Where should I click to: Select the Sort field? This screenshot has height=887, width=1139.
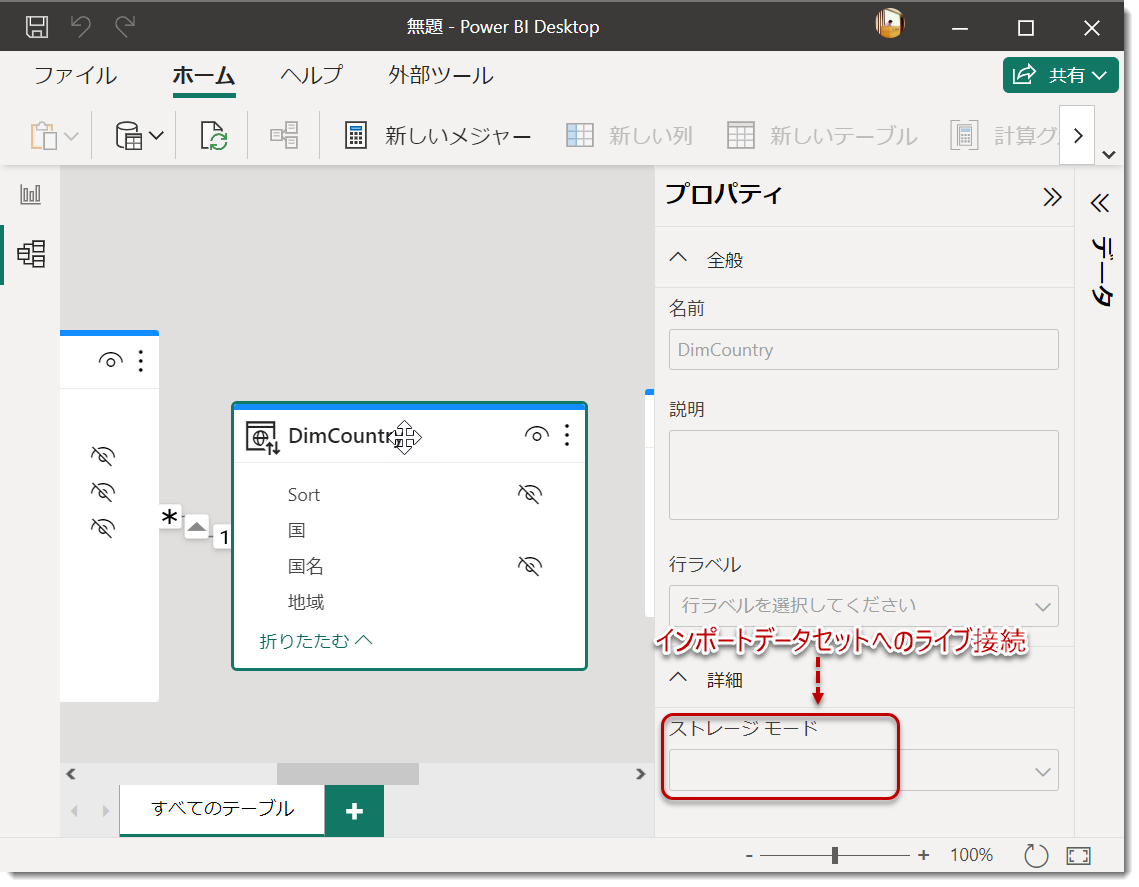(x=304, y=495)
